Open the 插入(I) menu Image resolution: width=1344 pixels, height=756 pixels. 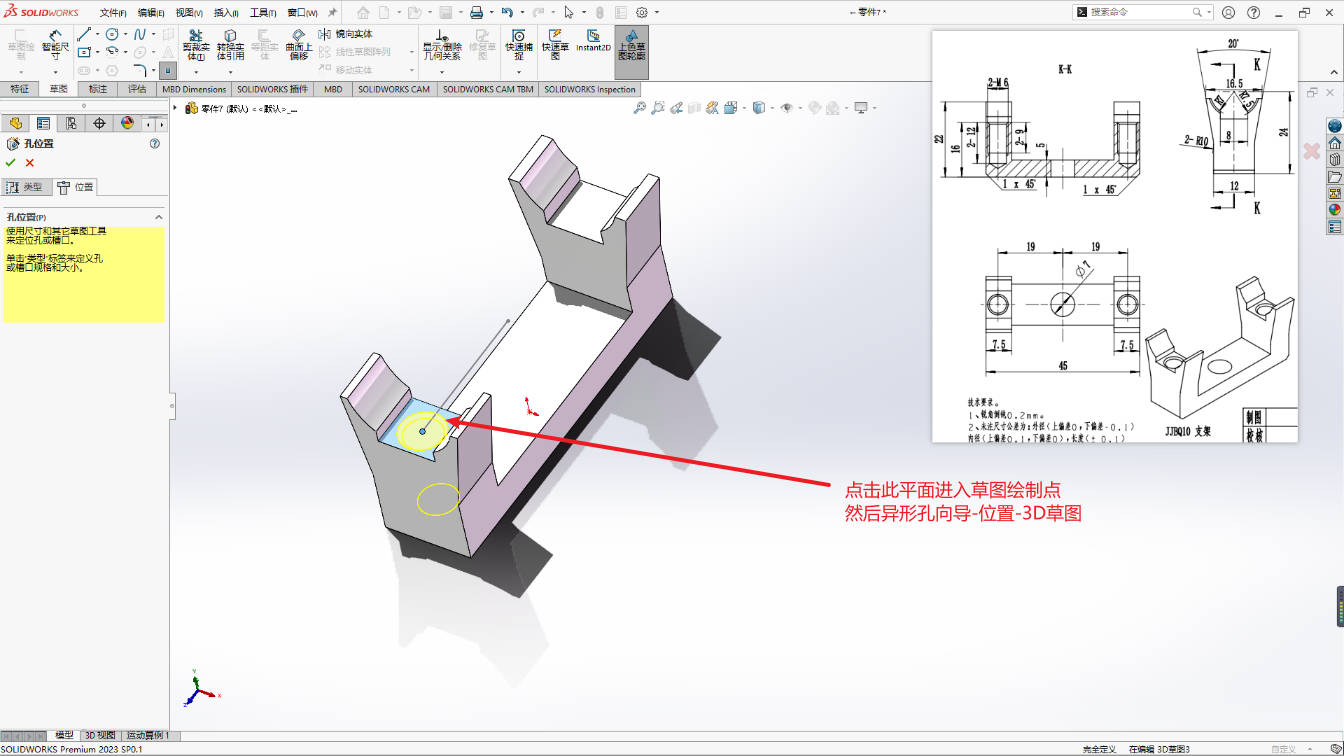[x=226, y=13]
